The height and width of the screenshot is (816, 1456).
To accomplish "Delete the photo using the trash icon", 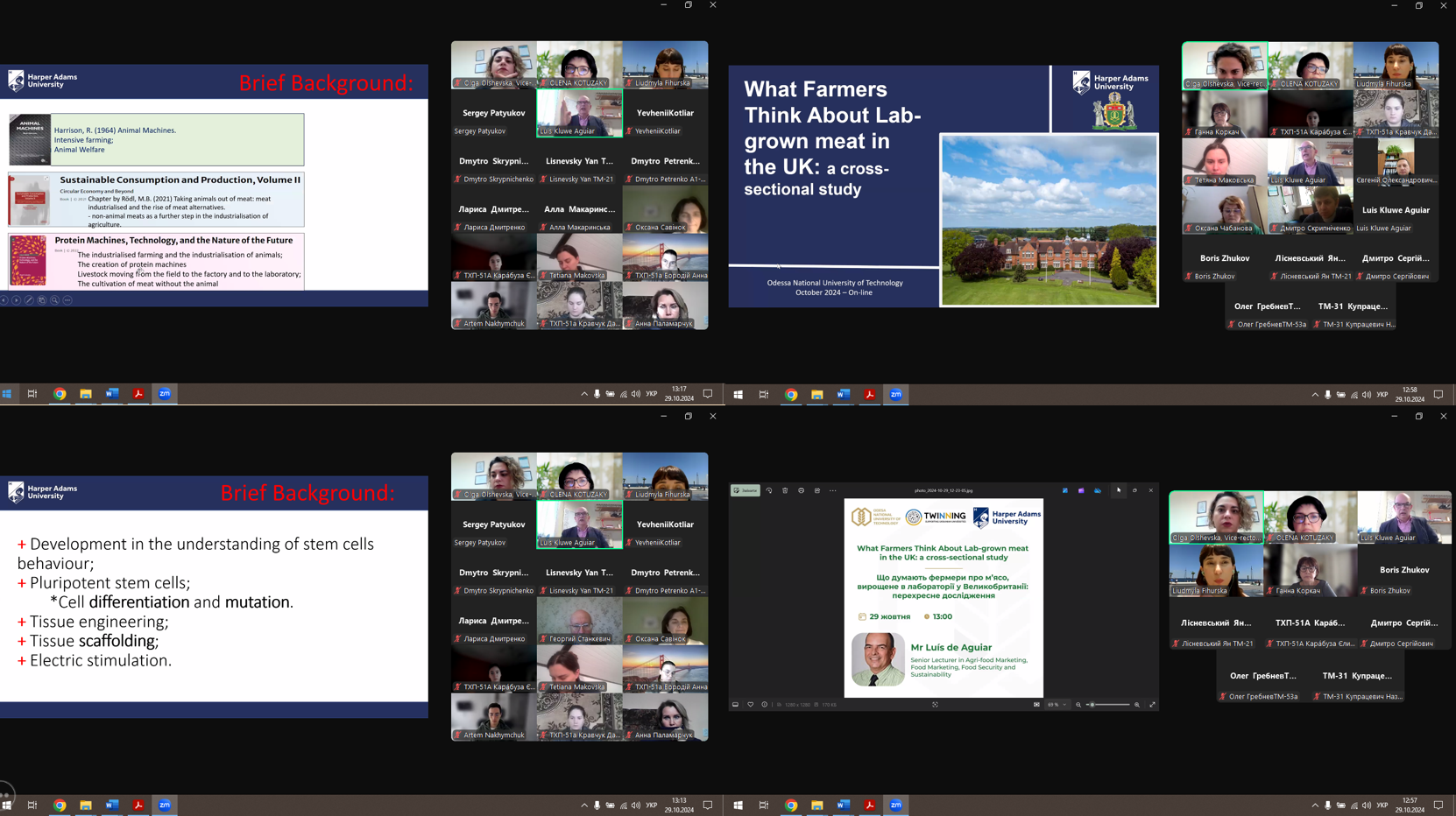I will coord(785,490).
